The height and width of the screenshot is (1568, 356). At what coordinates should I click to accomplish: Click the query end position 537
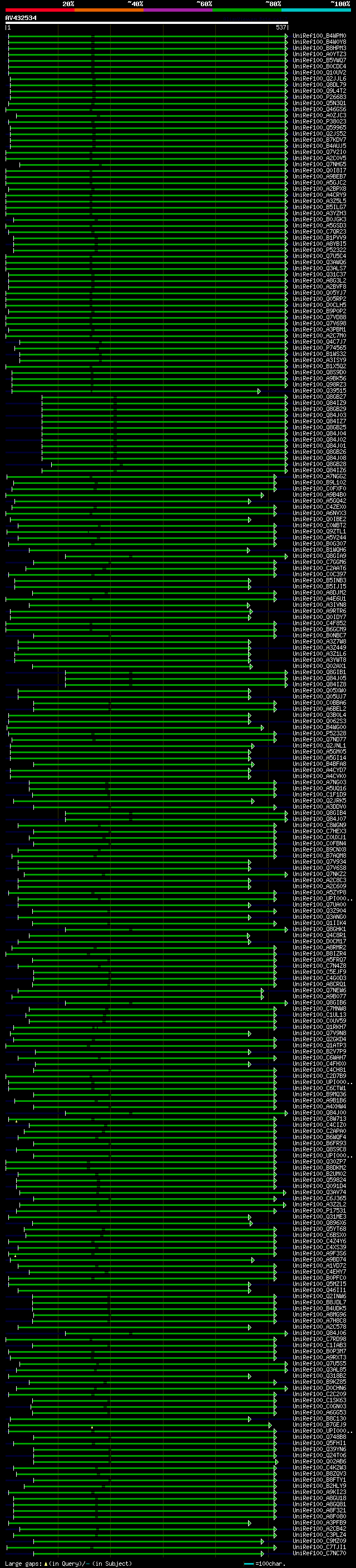280,27
